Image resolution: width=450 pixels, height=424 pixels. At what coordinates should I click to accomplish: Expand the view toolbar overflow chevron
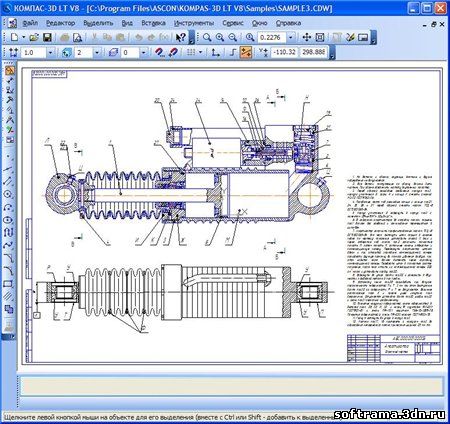pos(374,38)
